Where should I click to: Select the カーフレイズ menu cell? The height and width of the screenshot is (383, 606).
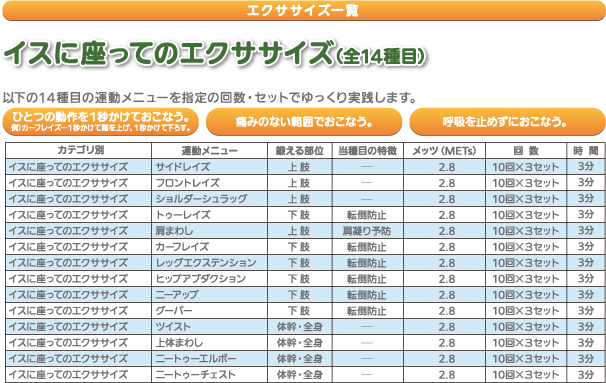[209, 247]
